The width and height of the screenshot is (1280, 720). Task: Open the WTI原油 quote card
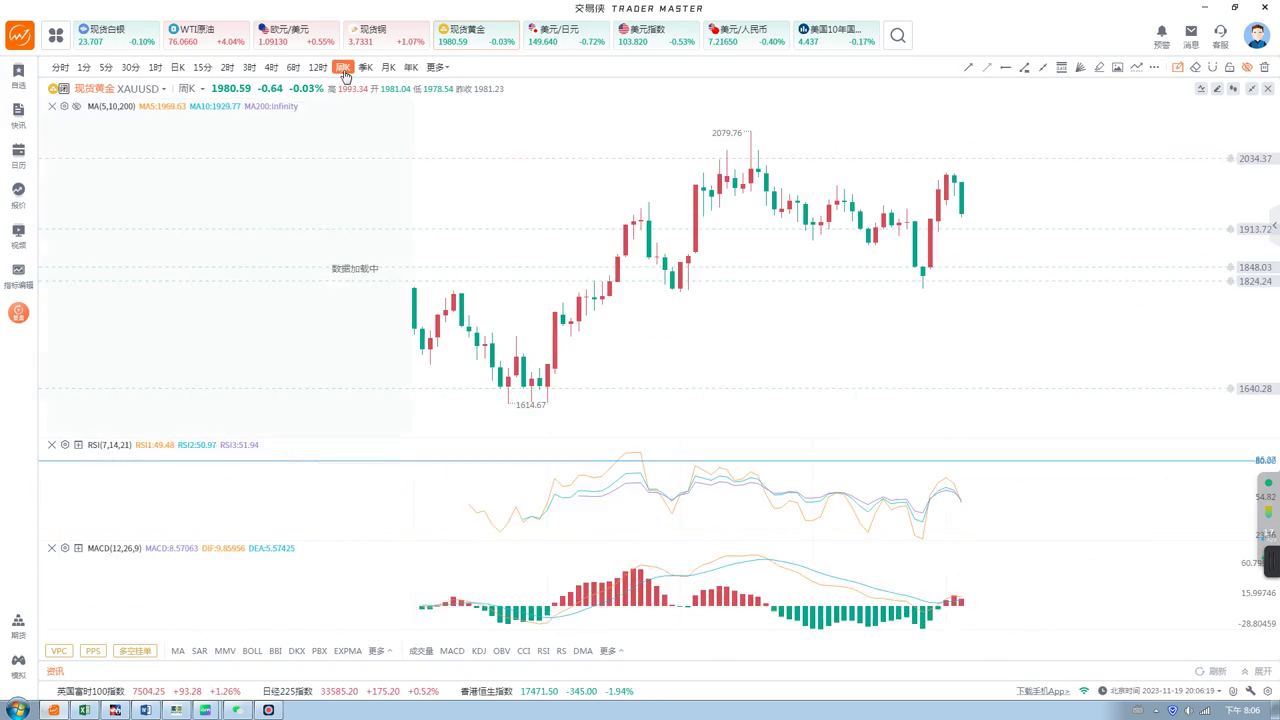coord(205,35)
